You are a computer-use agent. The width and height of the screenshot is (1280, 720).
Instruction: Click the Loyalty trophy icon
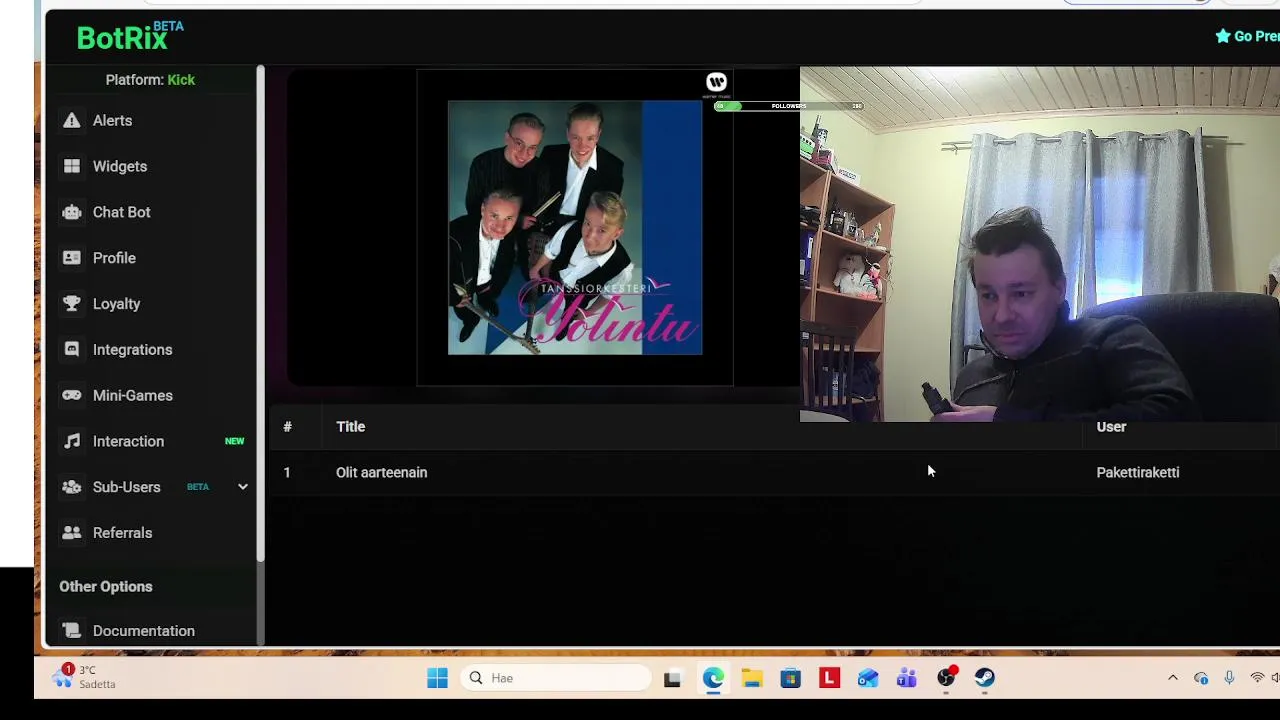coord(72,304)
